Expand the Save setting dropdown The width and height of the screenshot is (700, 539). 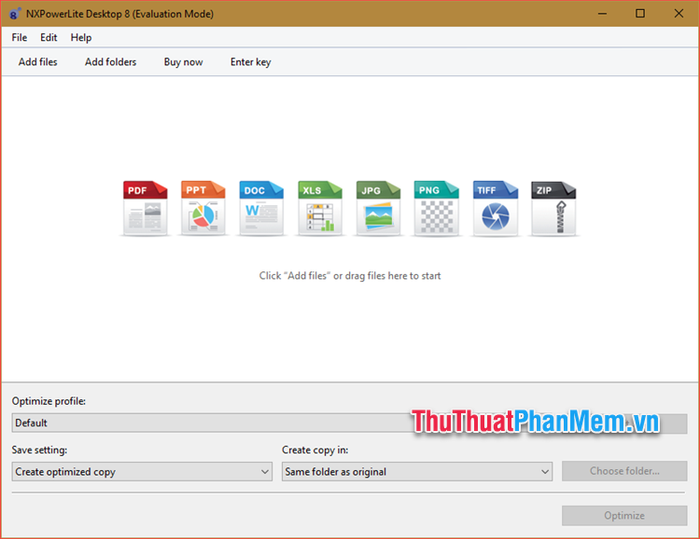[141, 471]
